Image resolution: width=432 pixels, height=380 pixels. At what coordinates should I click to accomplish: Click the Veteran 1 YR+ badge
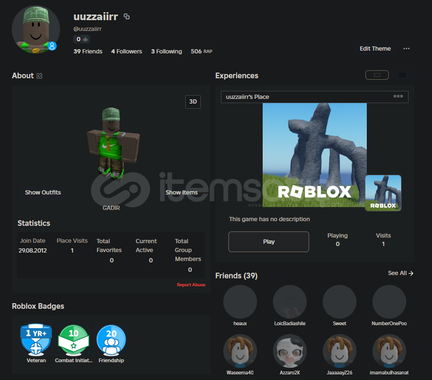tap(36, 339)
